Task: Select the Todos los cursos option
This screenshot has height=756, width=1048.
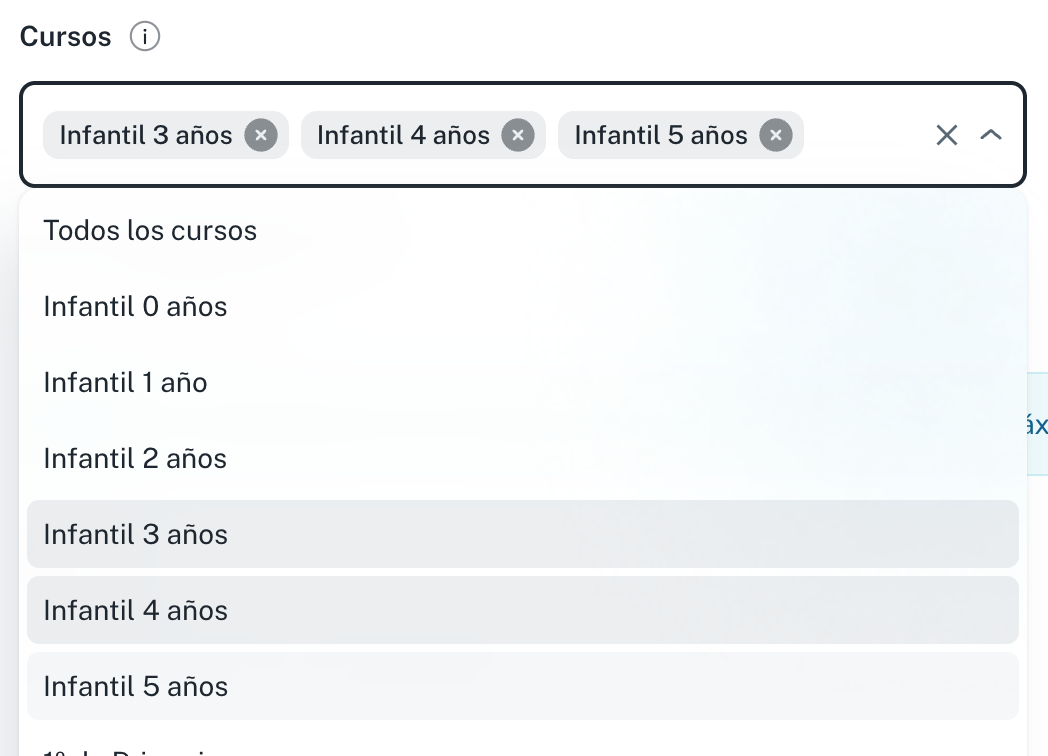Action: point(150,231)
